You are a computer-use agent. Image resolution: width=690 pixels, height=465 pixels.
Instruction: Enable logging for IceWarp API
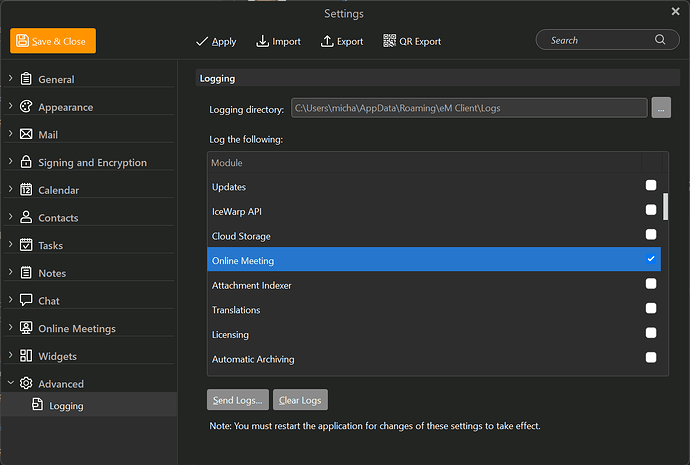point(651,210)
